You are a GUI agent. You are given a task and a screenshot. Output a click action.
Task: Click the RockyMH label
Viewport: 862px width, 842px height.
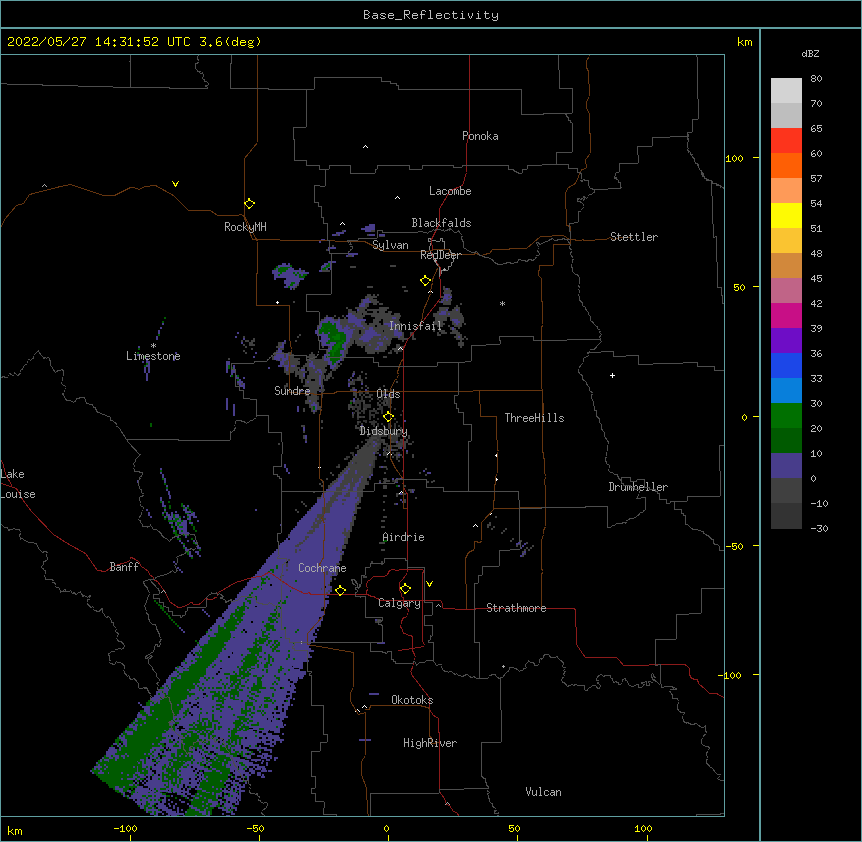245,227
